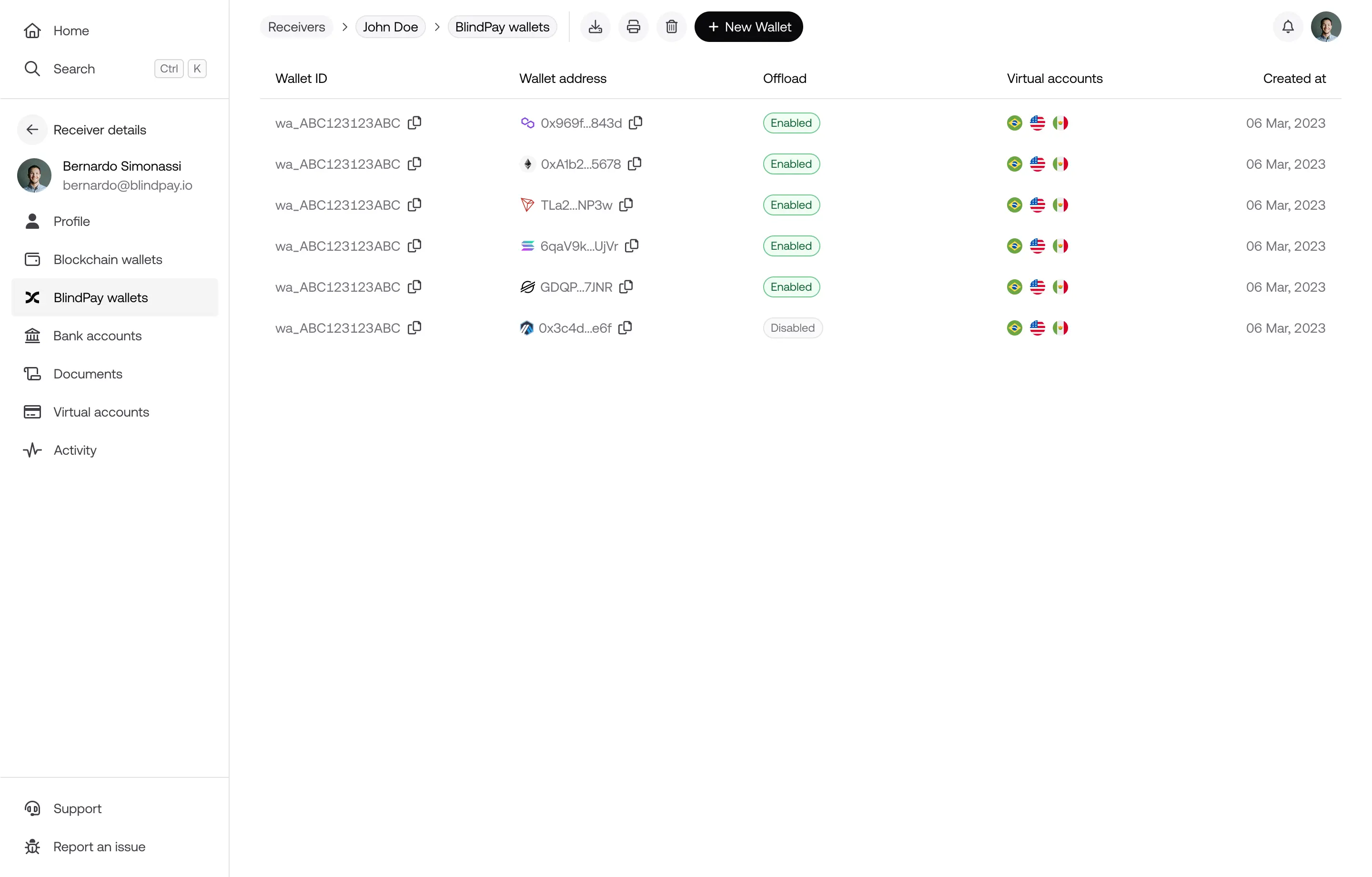
Task: Open the profile avatar menu
Action: point(1326,26)
